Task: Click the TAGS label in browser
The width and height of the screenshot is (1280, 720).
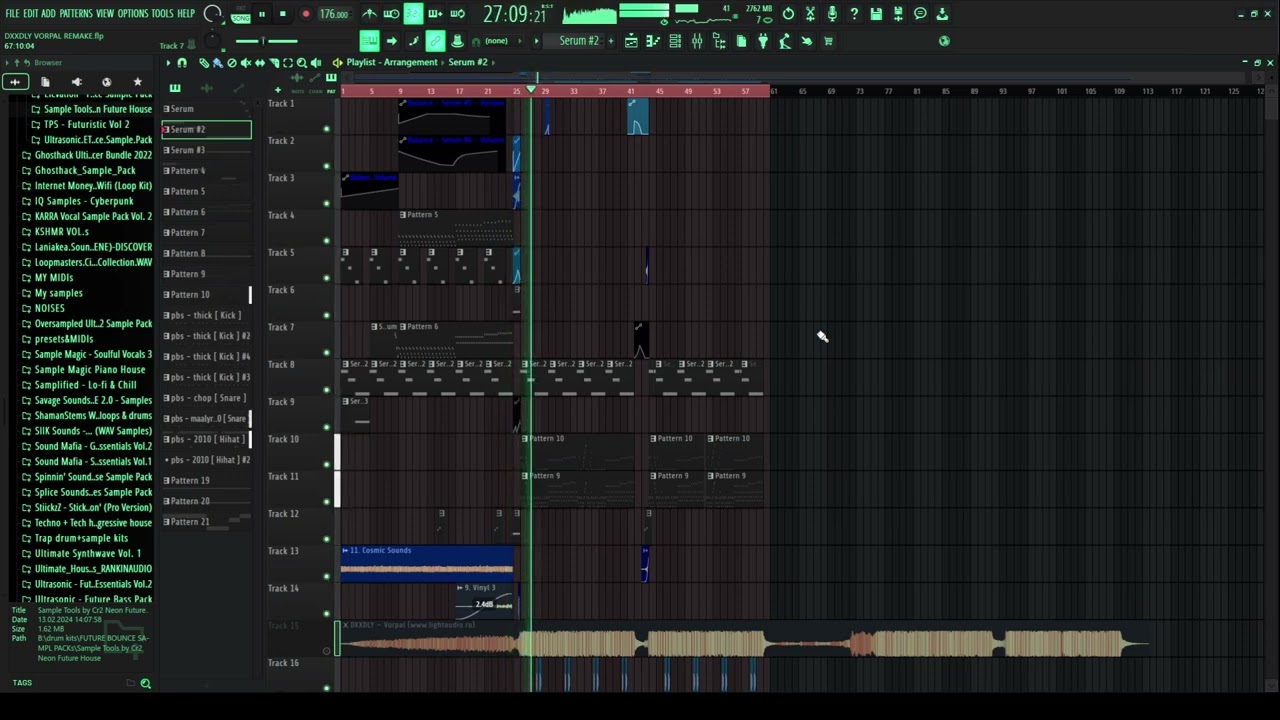Action: click(x=22, y=683)
